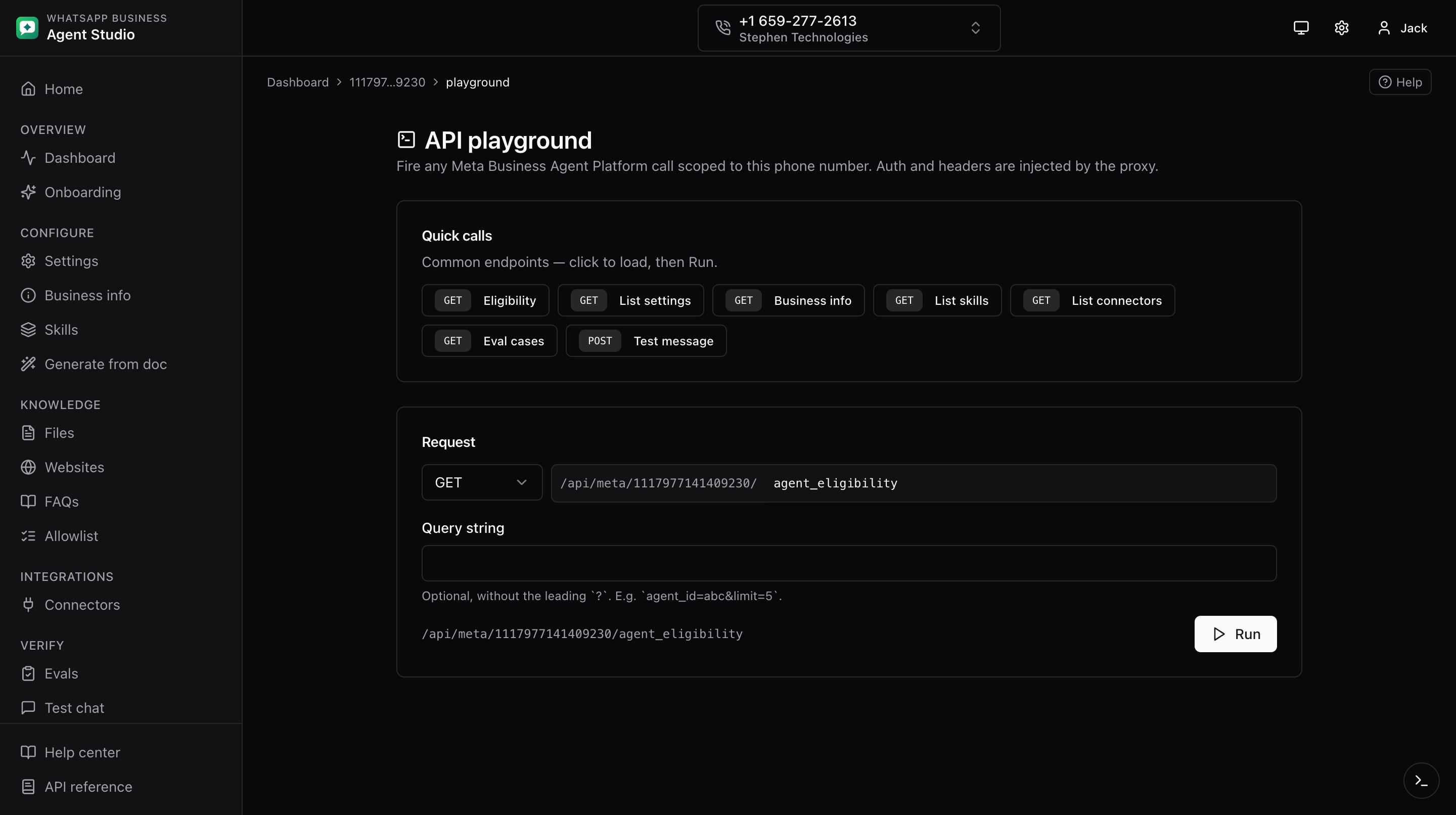Click the Help button
1456x815 pixels.
(x=1400, y=82)
